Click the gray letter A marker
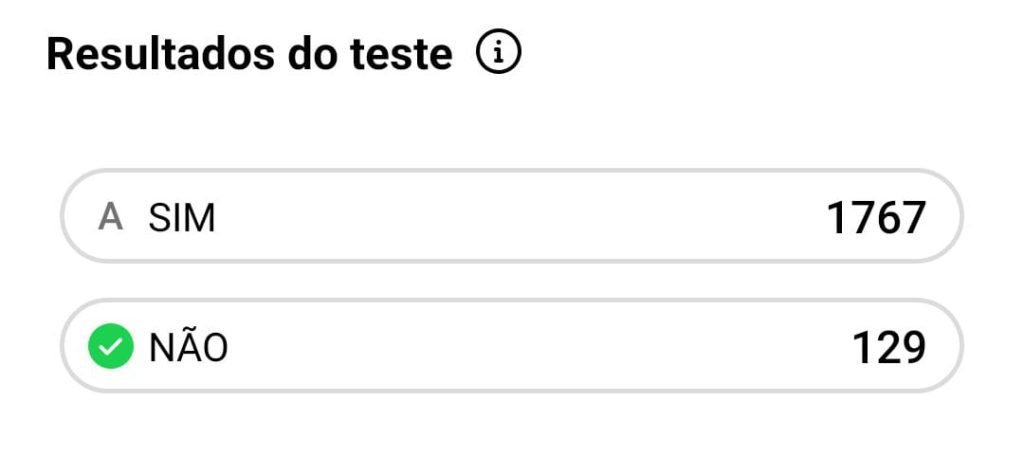 point(110,217)
